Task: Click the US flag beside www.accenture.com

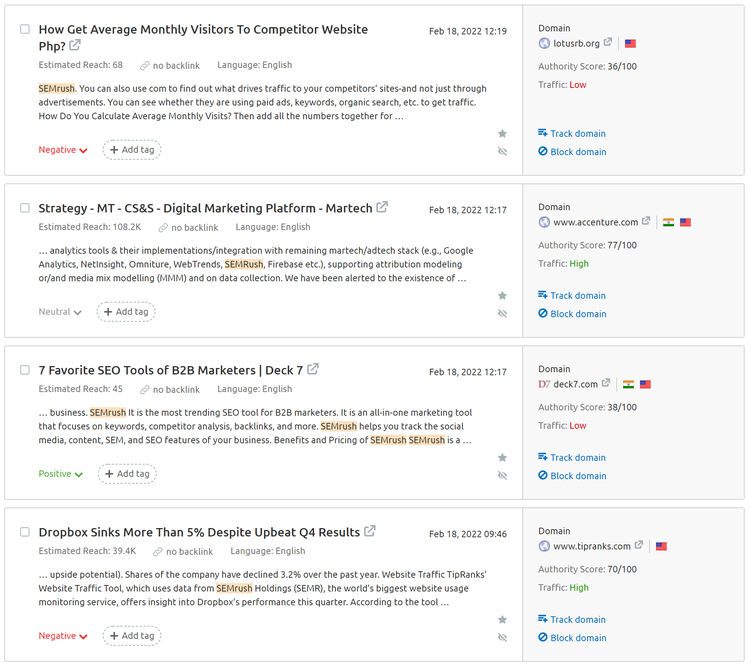Action: point(685,222)
